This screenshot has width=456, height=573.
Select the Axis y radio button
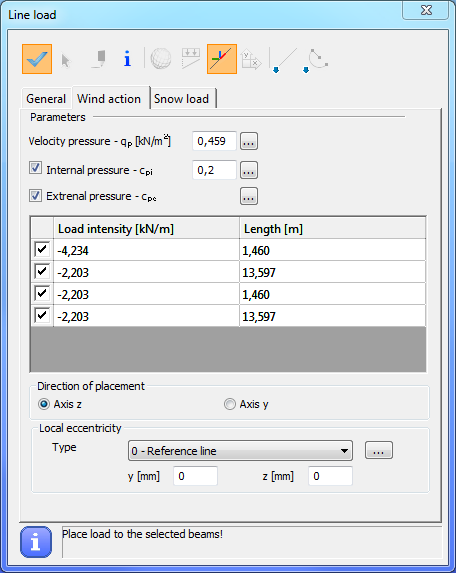coord(230,404)
